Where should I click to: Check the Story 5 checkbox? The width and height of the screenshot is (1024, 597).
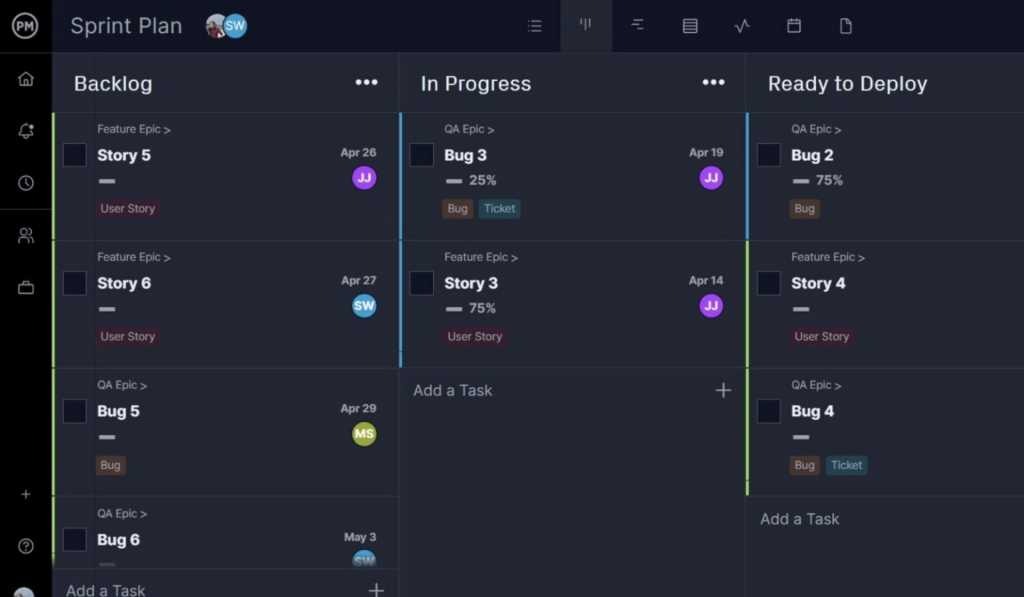[74, 155]
